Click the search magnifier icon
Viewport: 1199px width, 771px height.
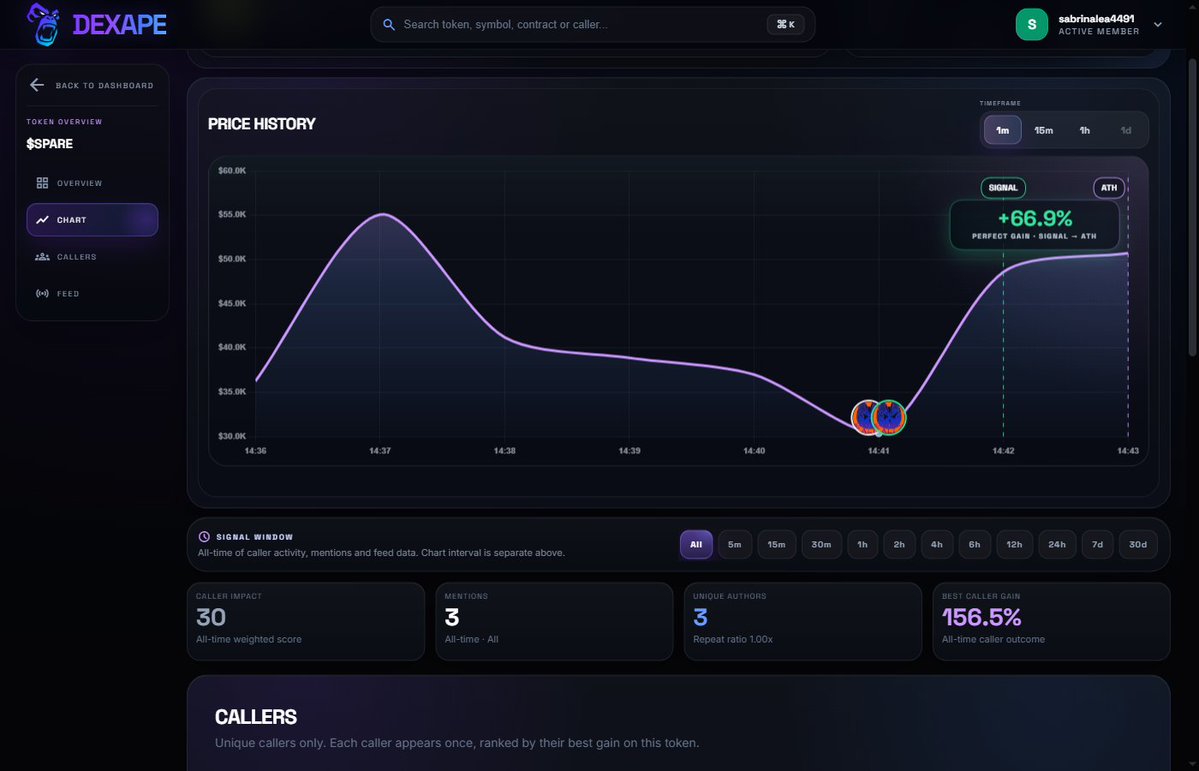tap(388, 24)
